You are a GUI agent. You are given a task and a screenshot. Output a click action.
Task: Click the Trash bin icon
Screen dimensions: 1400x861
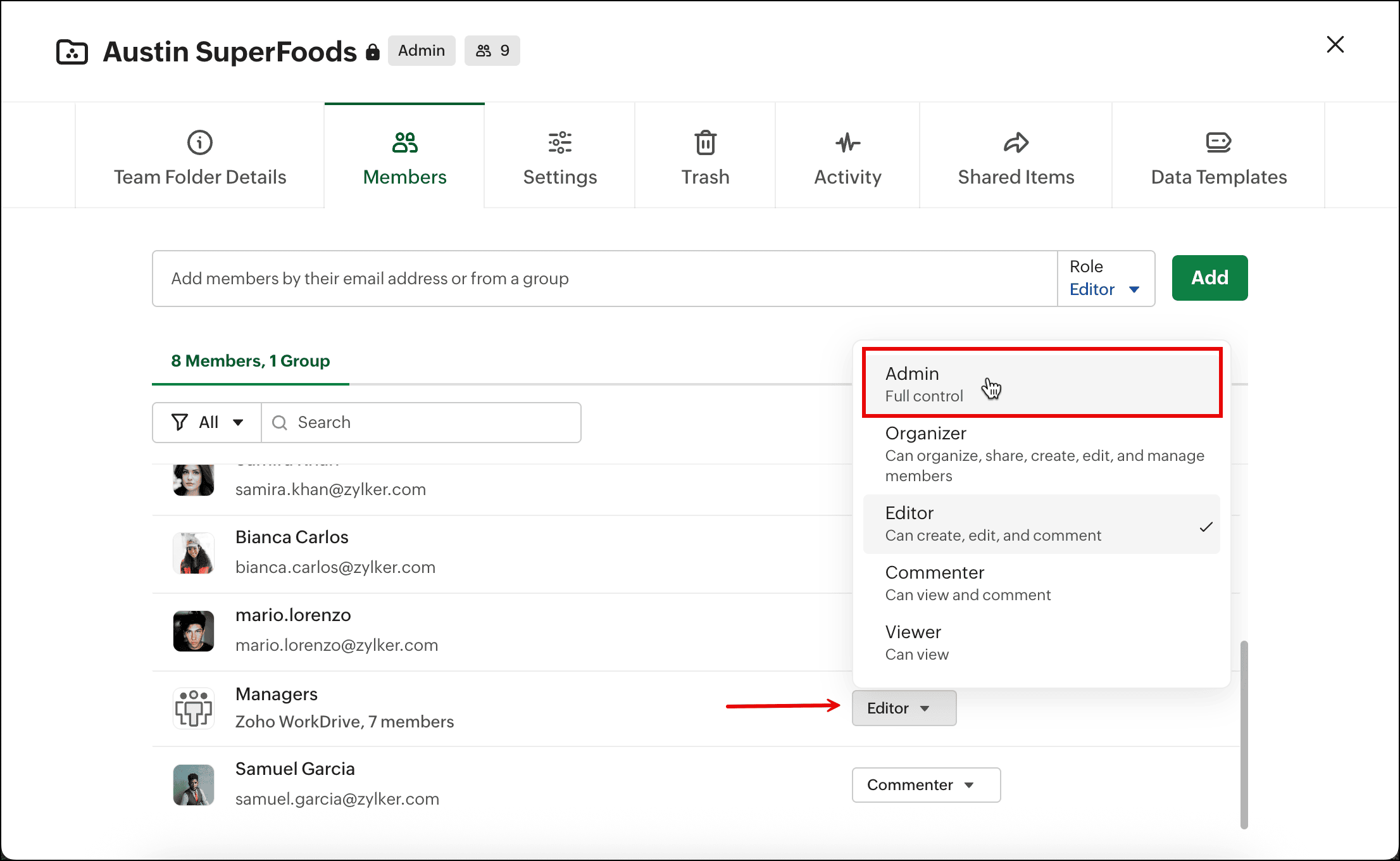[705, 142]
